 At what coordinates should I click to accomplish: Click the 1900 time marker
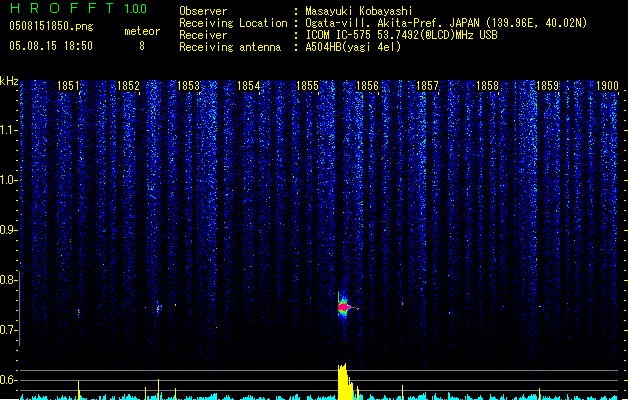pos(607,86)
